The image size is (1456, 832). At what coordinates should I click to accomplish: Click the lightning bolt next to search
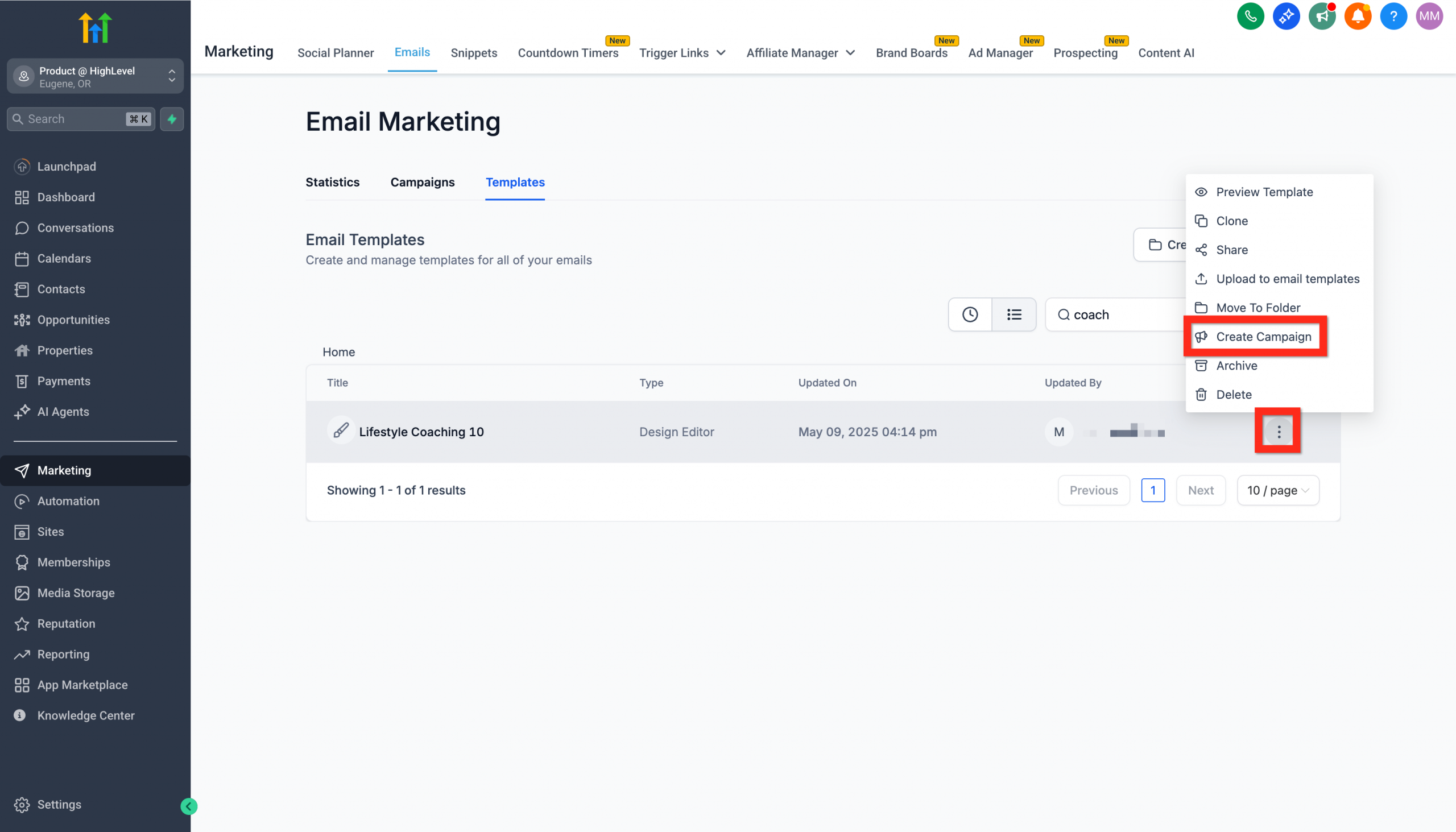point(172,119)
